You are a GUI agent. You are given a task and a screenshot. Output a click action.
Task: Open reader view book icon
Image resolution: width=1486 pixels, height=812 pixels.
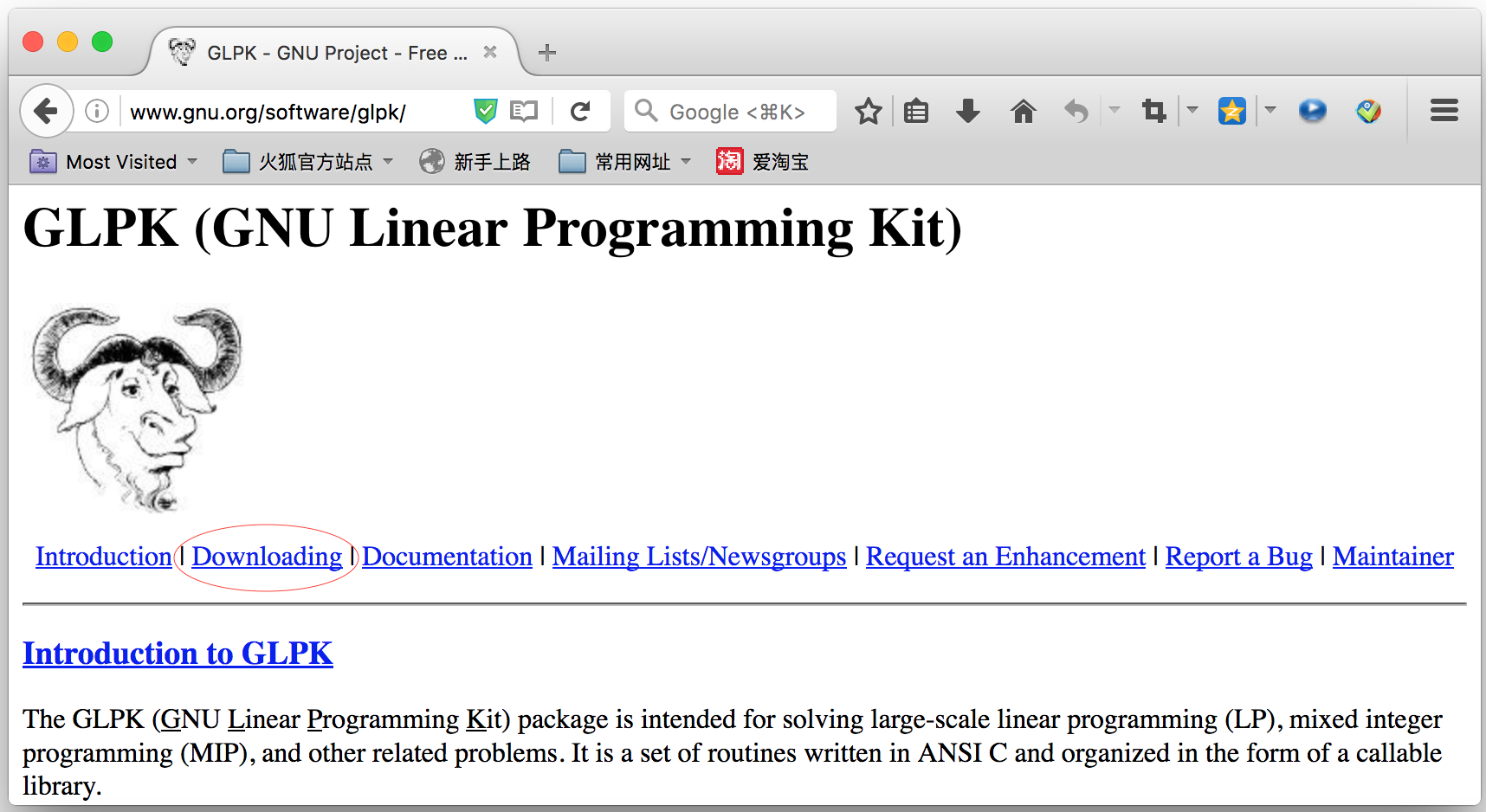pyautogui.click(x=524, y=111)
